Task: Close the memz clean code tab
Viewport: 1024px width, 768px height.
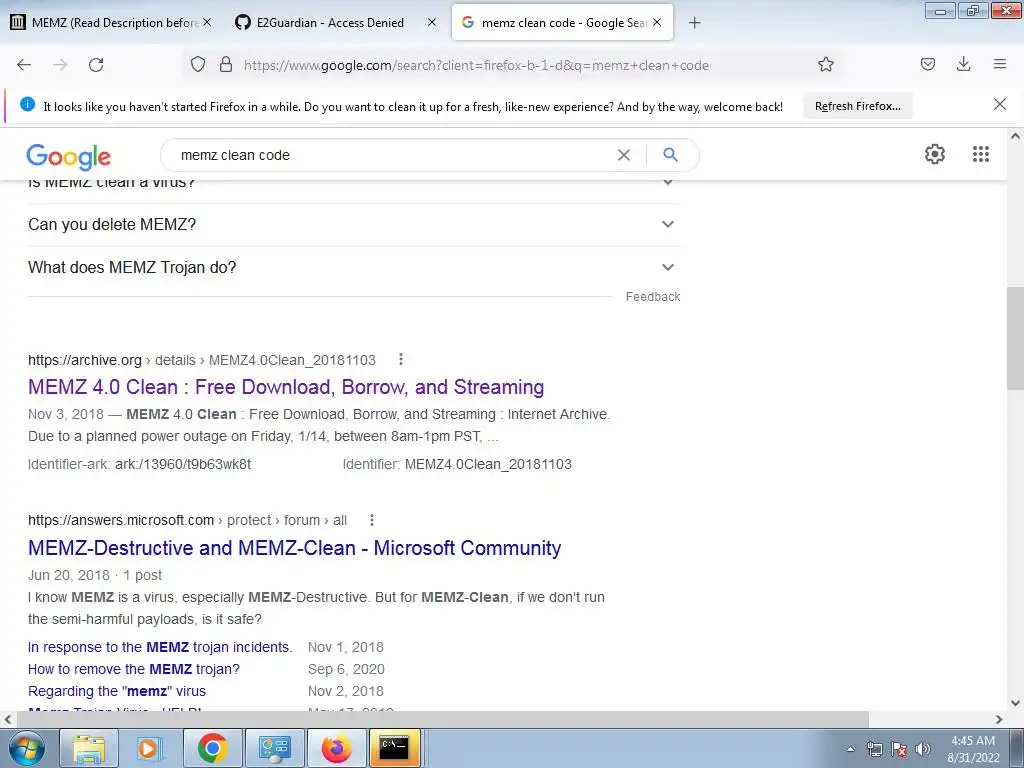Action: [657, 22]
